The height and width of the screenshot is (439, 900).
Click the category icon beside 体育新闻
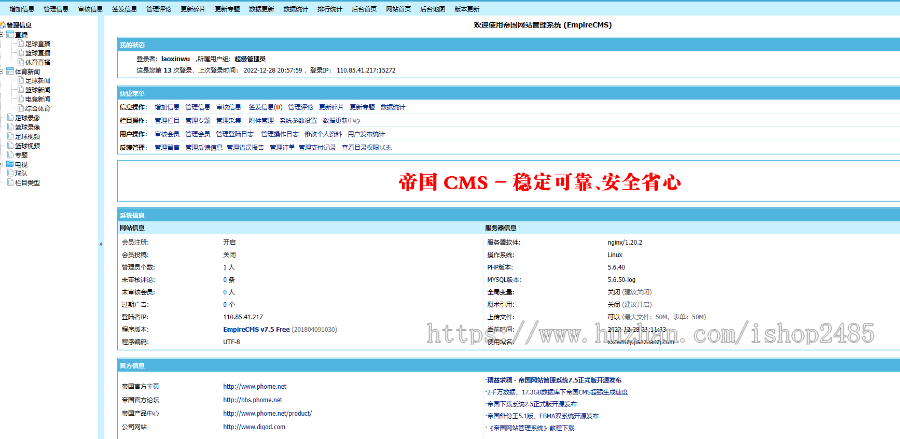(10, 71)
